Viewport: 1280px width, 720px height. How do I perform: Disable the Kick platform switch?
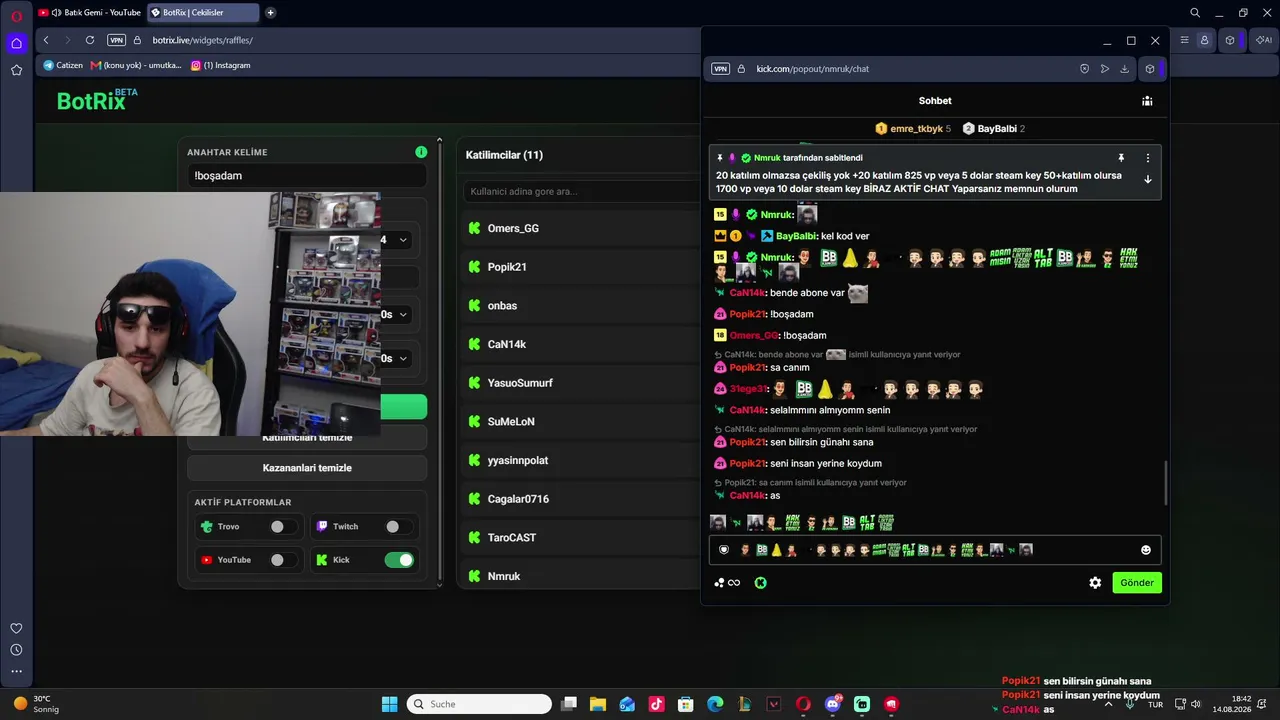pyautogui.click(x=399, y=560)
